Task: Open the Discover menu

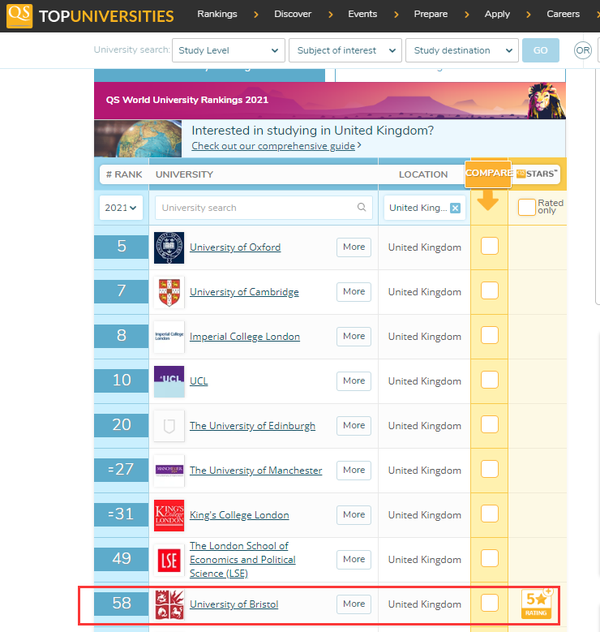Action: [293, 14]
